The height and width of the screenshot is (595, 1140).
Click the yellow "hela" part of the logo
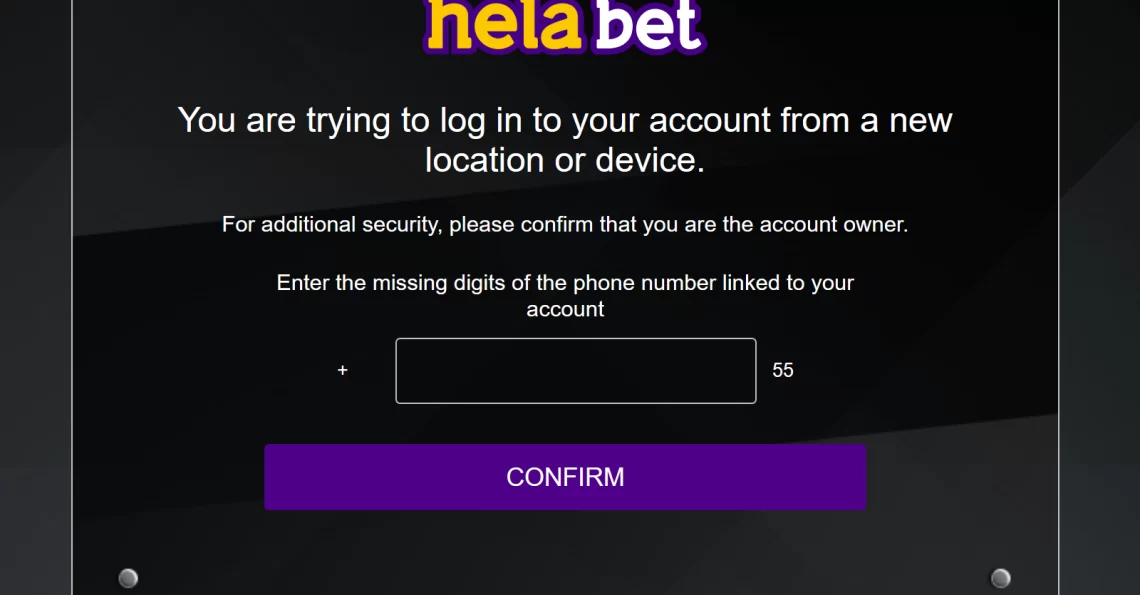[x=504, y=26]
